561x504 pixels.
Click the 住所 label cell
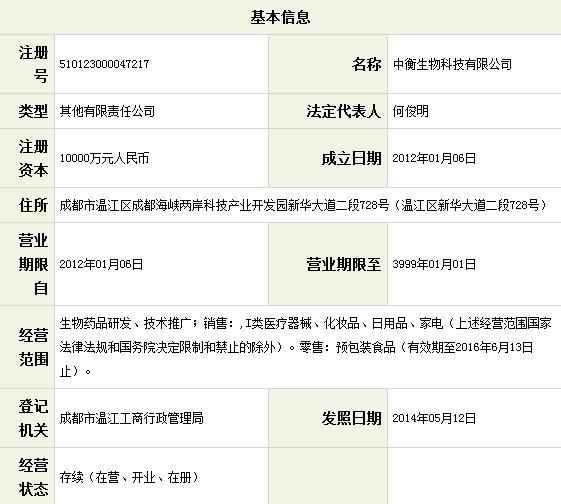[27, 205]
